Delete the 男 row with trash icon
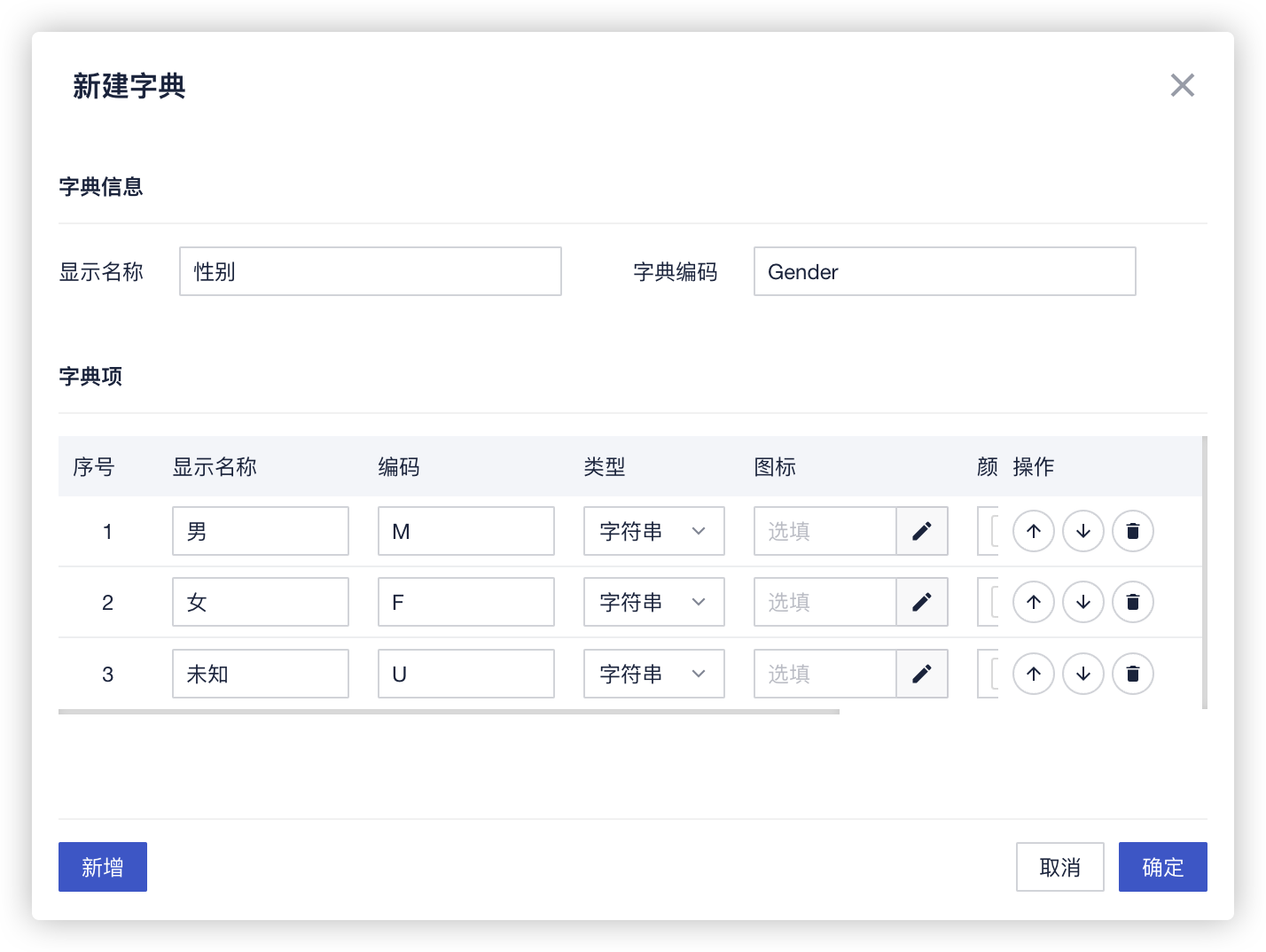This screenshot has width=1266, height=952. coord(1132,531)
